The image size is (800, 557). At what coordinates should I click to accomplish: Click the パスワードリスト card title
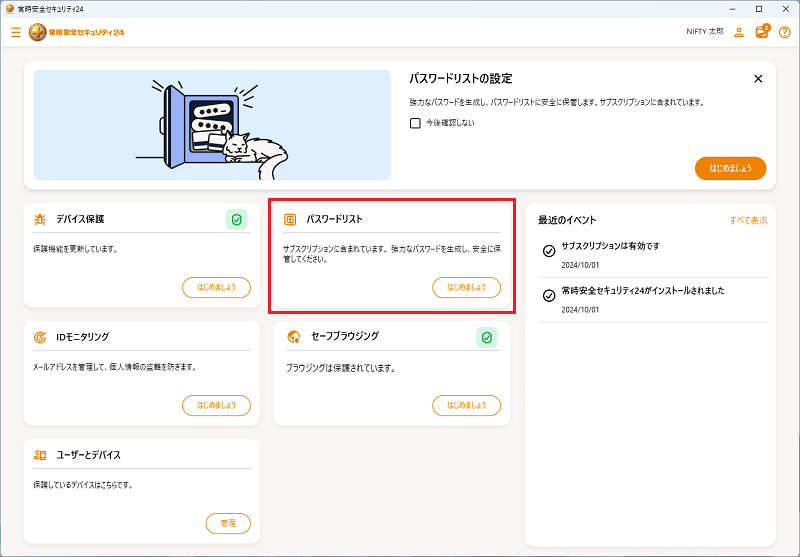(x=334, y=219)
